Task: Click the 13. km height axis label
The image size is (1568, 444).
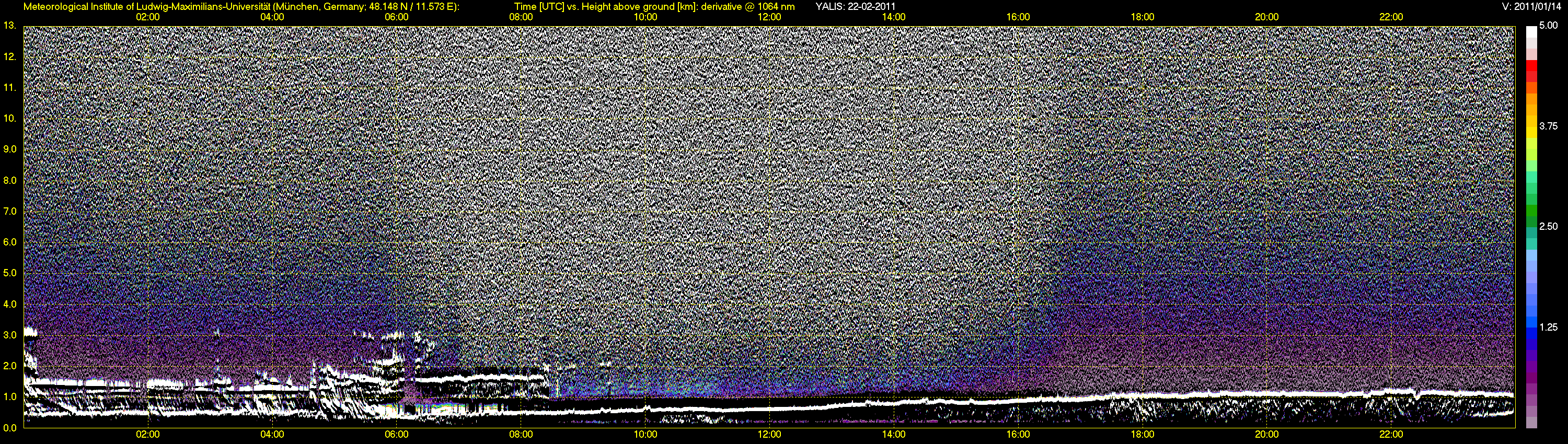Action: (x=9, y=26)
